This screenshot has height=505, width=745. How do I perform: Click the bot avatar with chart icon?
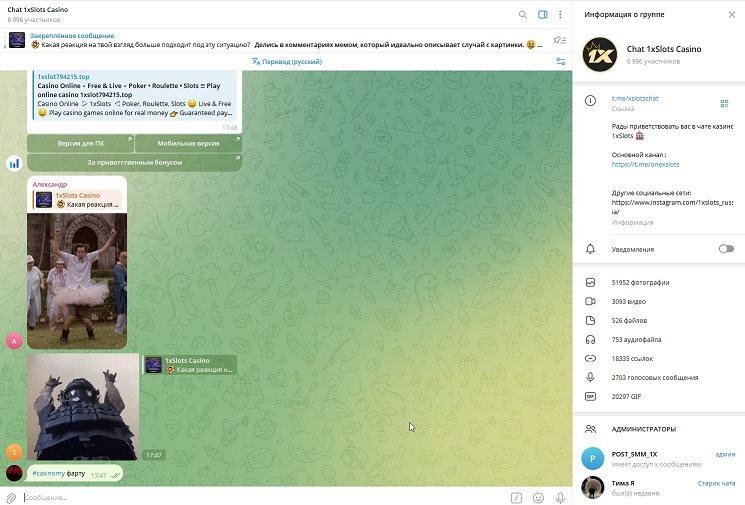14,163
